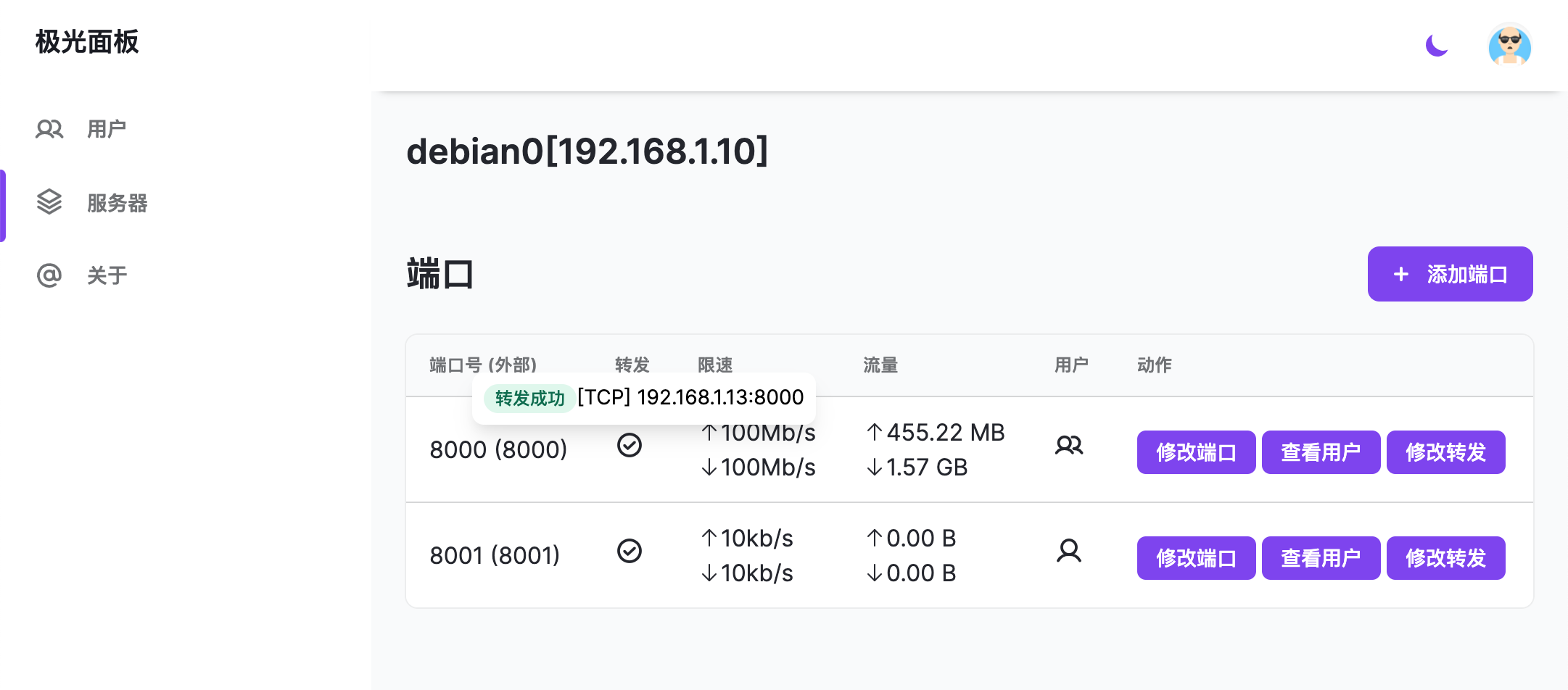This screenshot has height=690, width=1568.
Task: Go to the 服务器 menu item
Action: pos(117,203)
